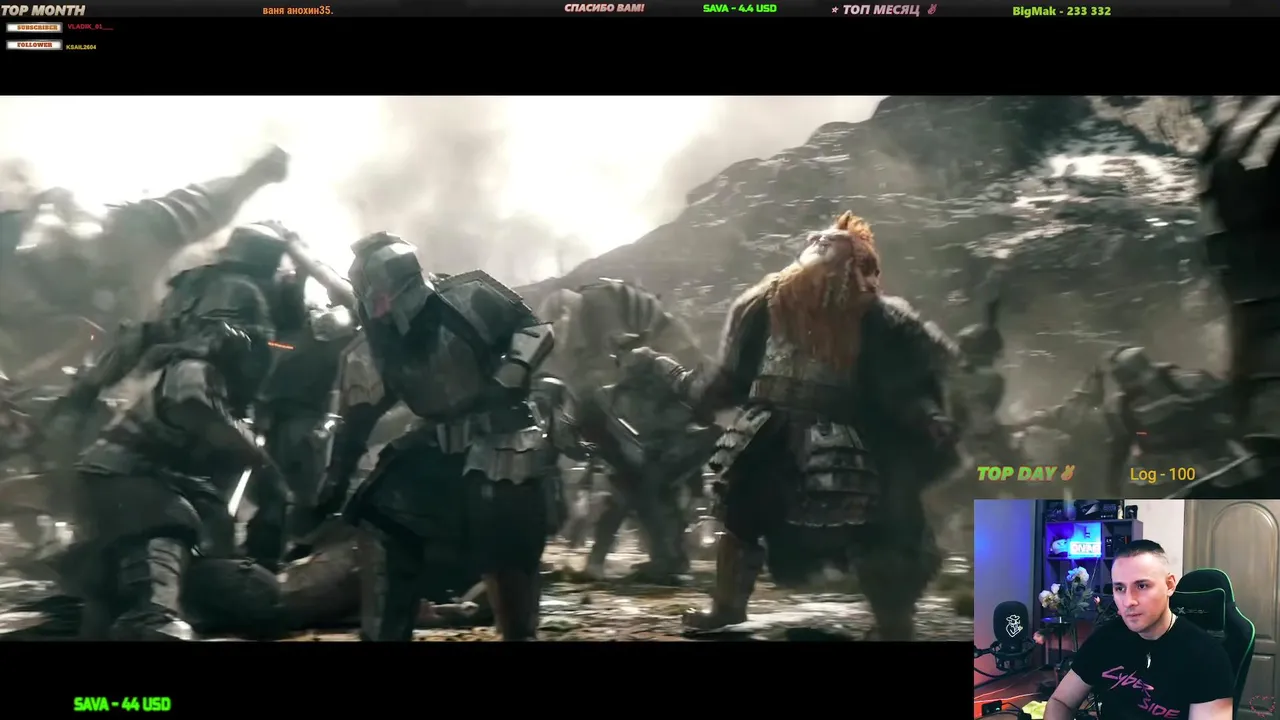1280x720 pixels.
Task: Click the peace hand icon after TOP DAY
Action: pos(1068,473)
